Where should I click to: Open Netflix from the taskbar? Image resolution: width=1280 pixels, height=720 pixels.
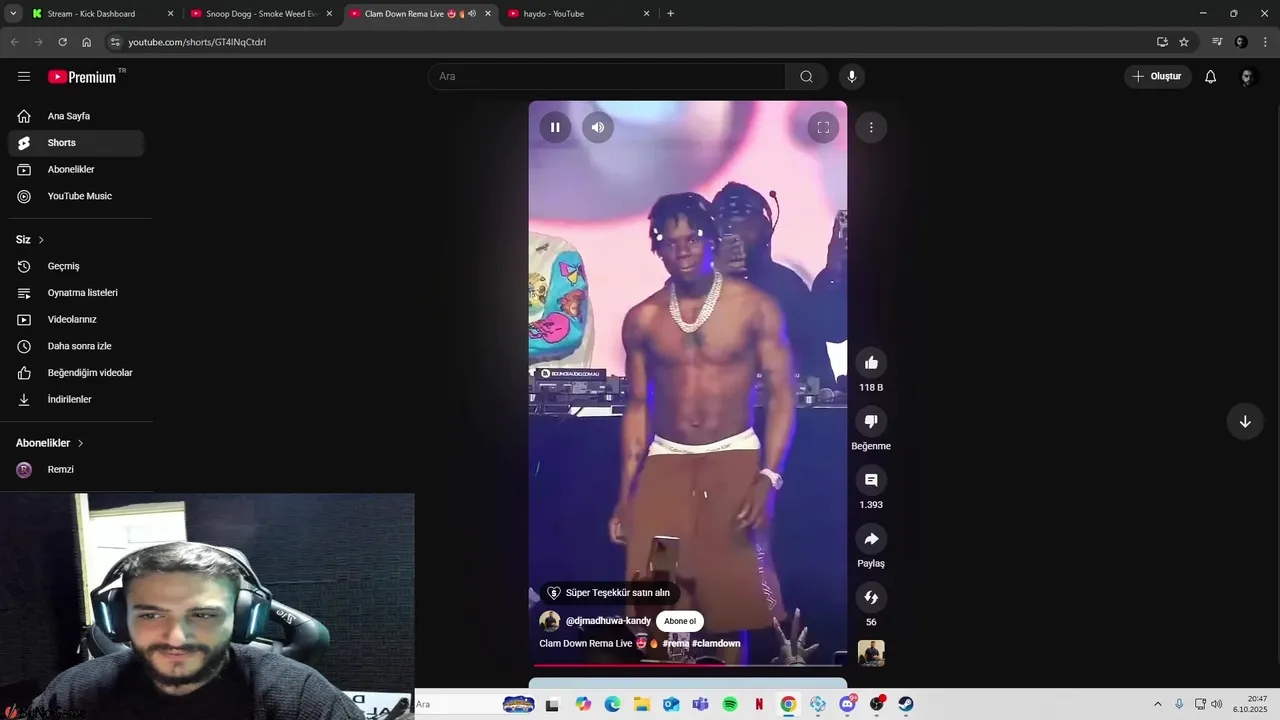759,704
